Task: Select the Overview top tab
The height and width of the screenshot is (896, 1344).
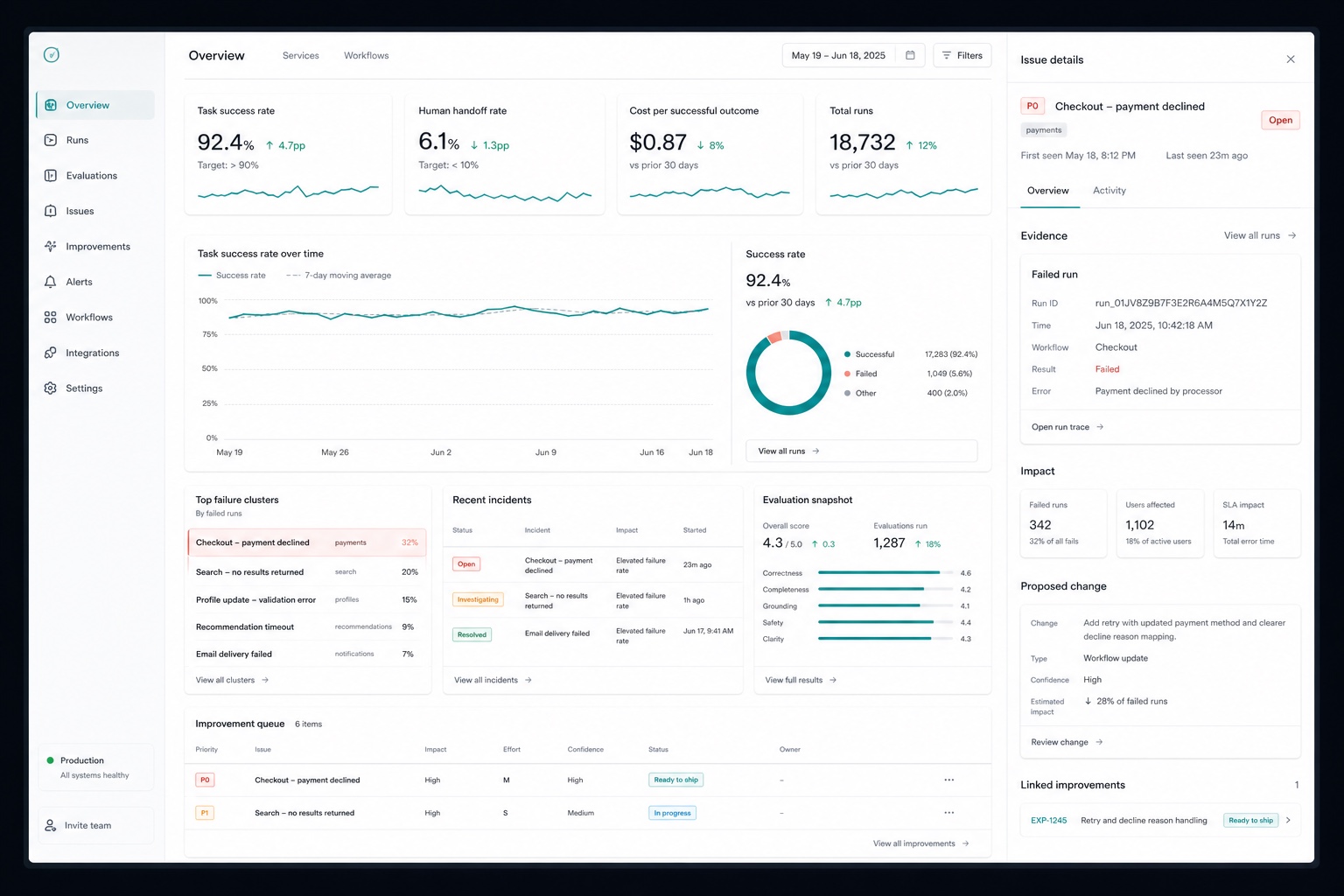Action: pyautogui.click(x=217, y=55)
